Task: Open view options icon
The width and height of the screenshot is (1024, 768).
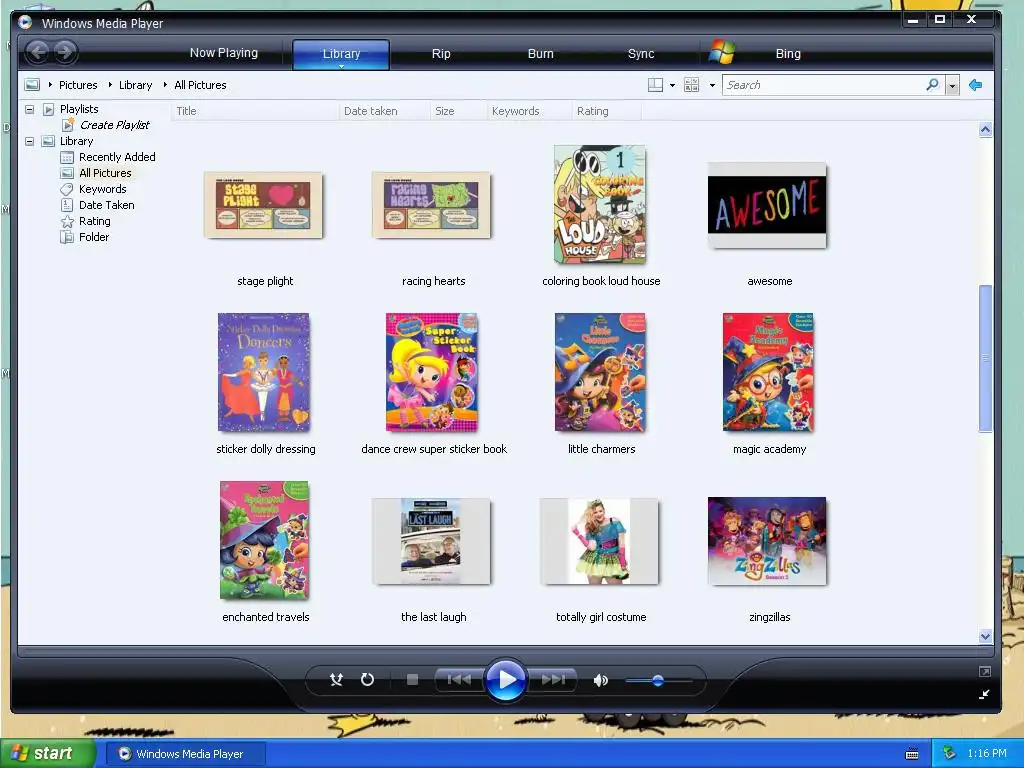Action: tap(691, 85)
